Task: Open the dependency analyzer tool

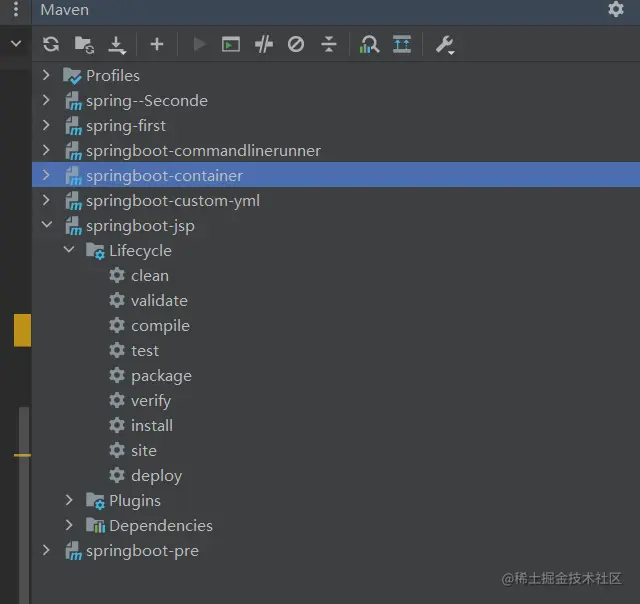Action: pos(369,44)
